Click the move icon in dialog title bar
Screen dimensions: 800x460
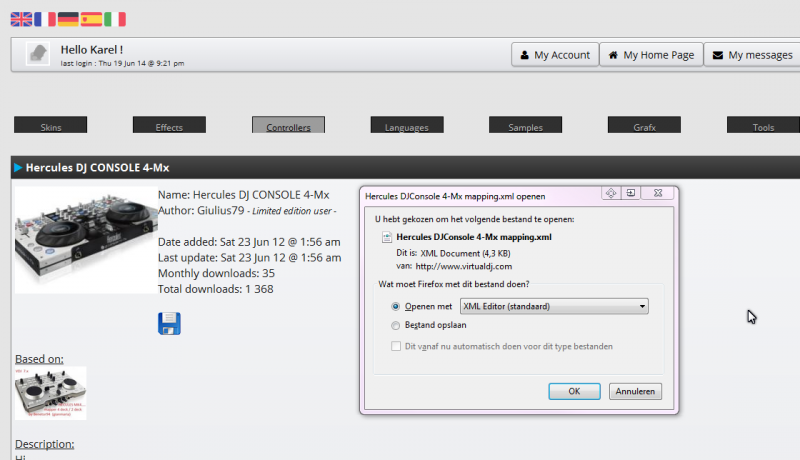click(x=611, y=193)
